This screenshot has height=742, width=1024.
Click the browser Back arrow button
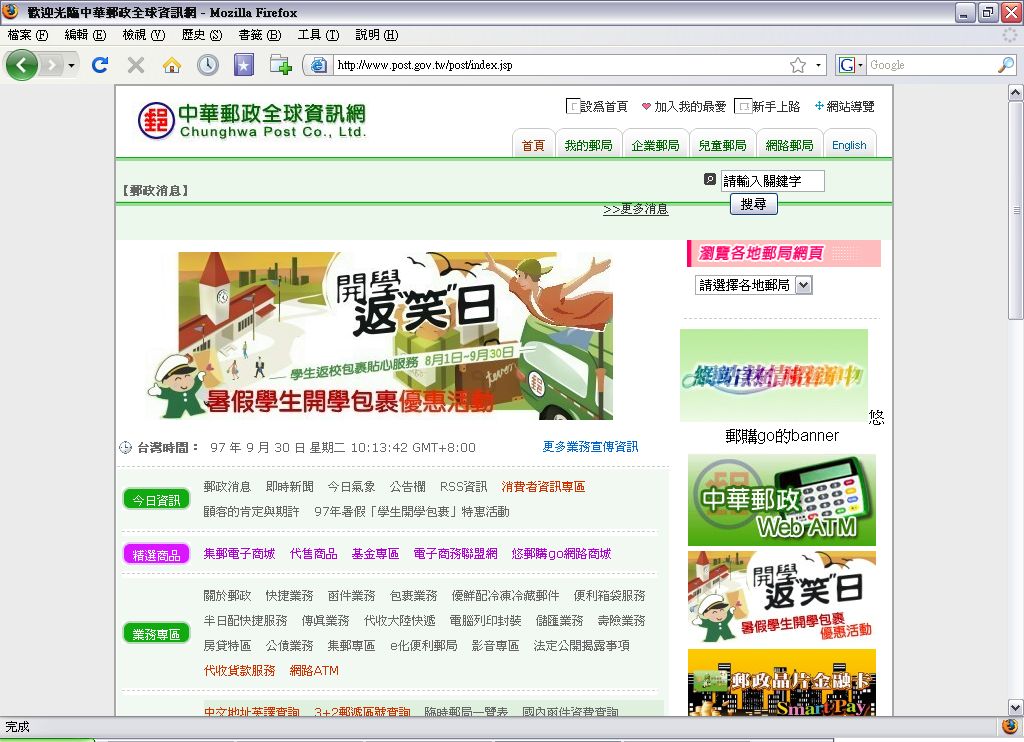point(22,65)
